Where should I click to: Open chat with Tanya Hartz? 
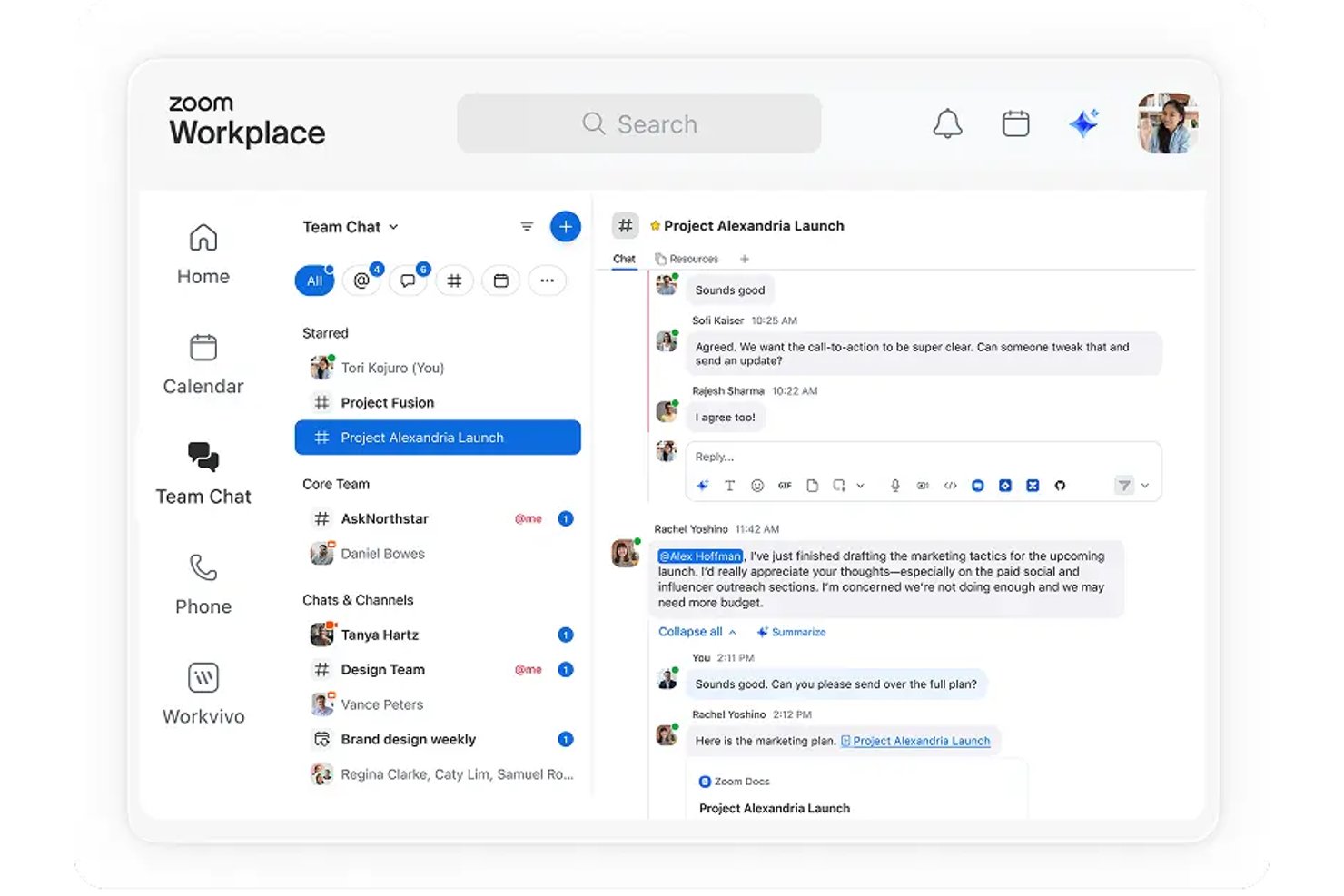pos(438,635)
